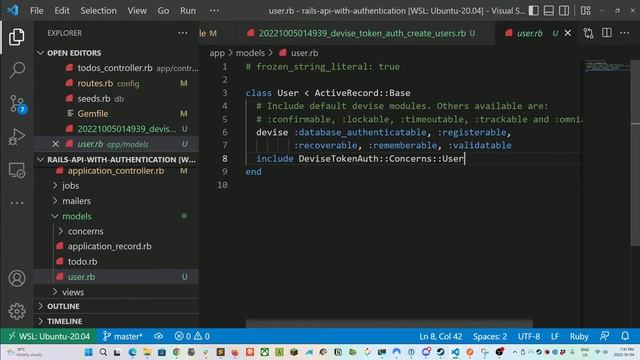640x360 pixels.
Task: Open problems panel via errors and warnings count
Action: click(192, 336)
